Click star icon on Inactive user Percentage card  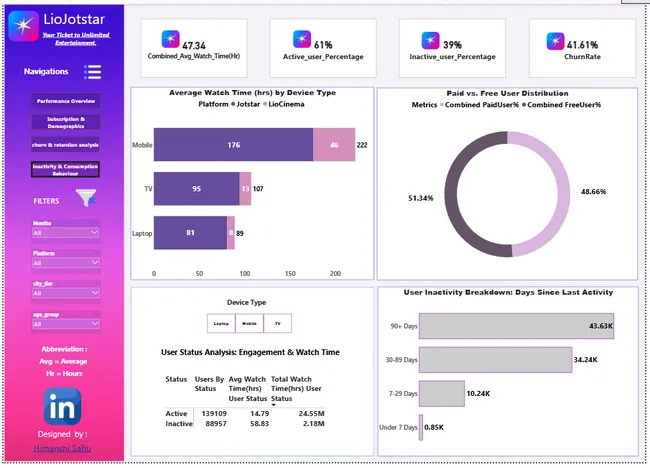click(x=430, y=40)
